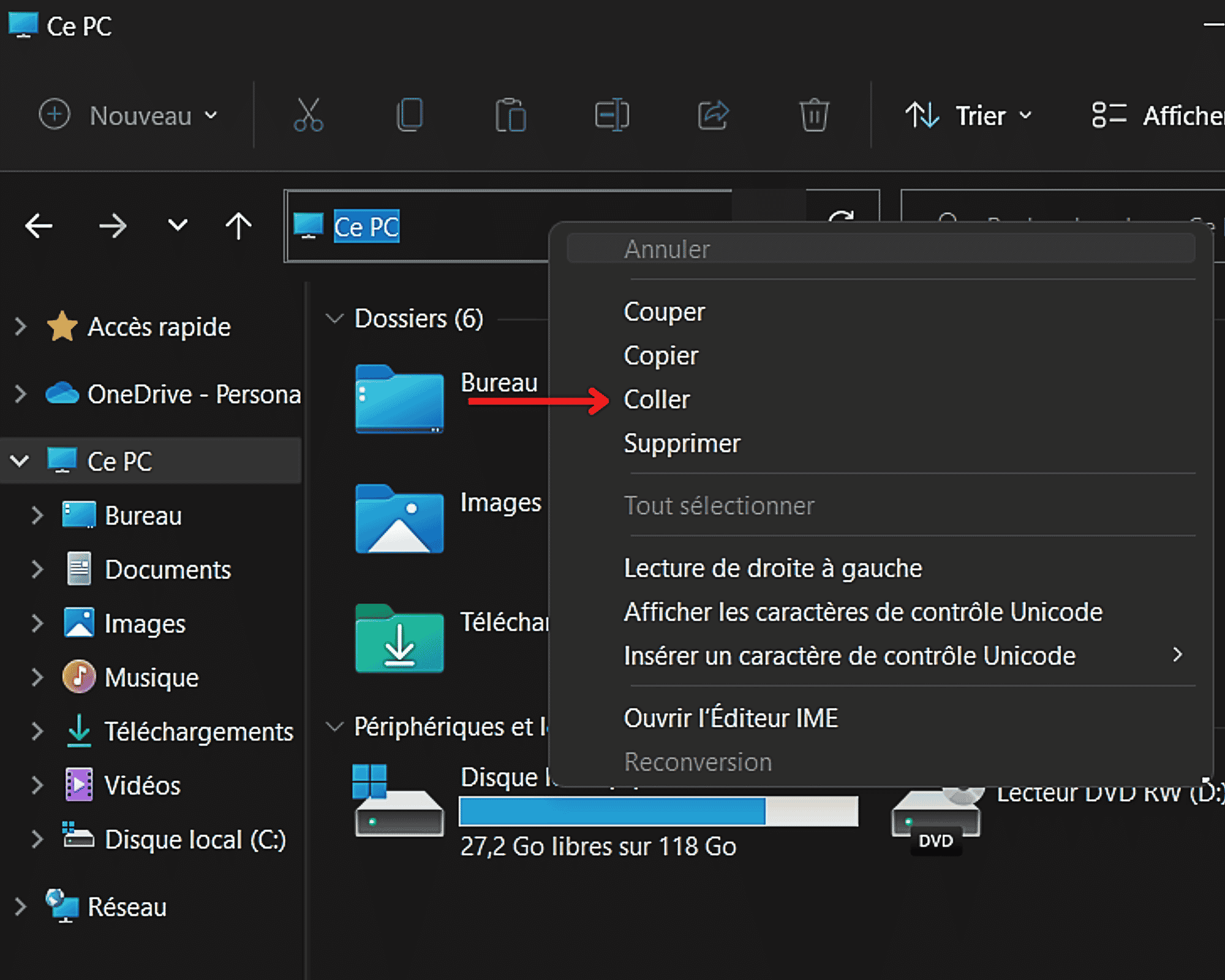Click the Vidéos film icon in sidebar

click(79, 785)
